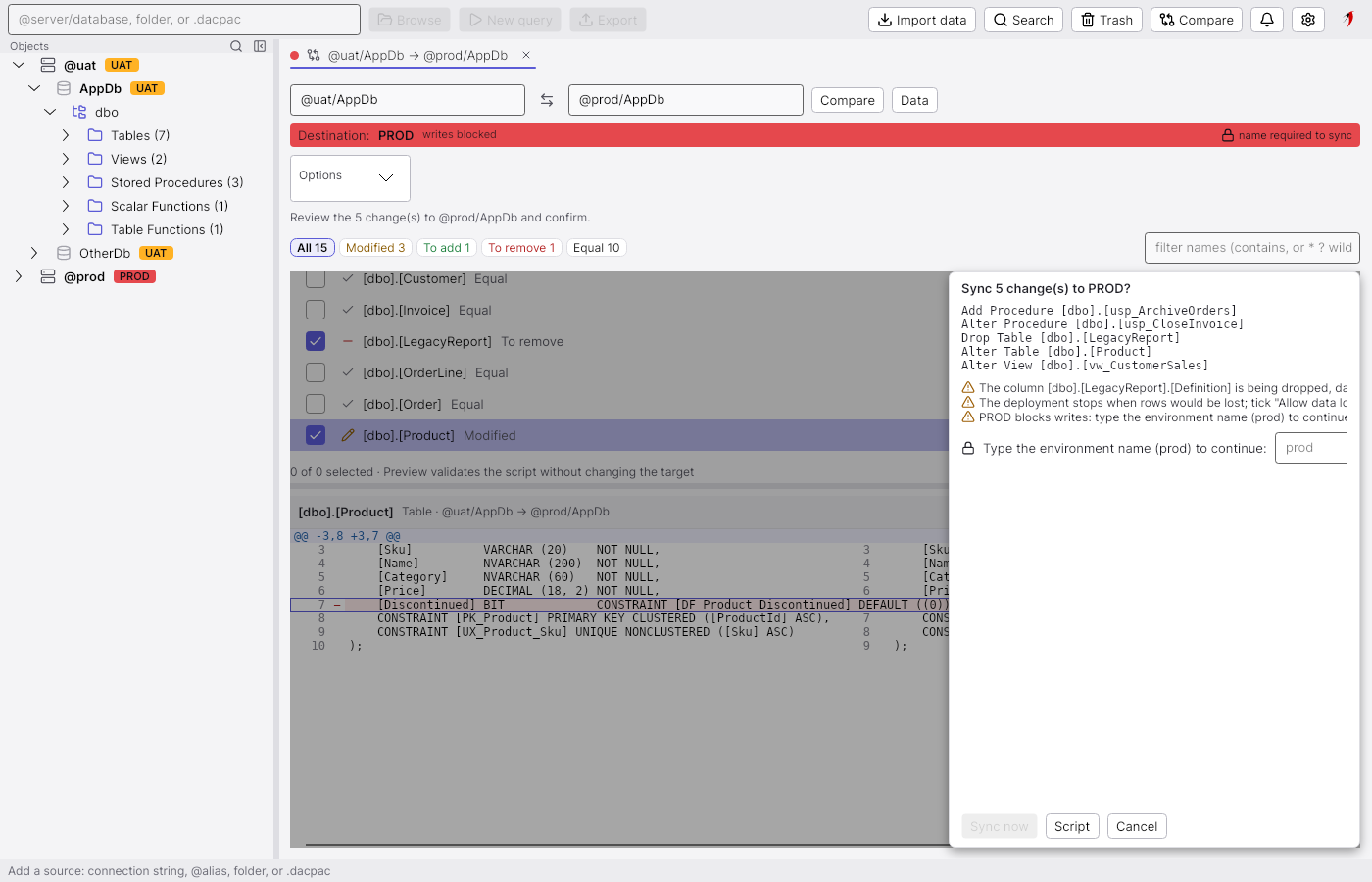Viewport: 1372px width, 882px height.
Task: Tick the [dbo].[OrderLine] checkbox
Action: point(316,372)
